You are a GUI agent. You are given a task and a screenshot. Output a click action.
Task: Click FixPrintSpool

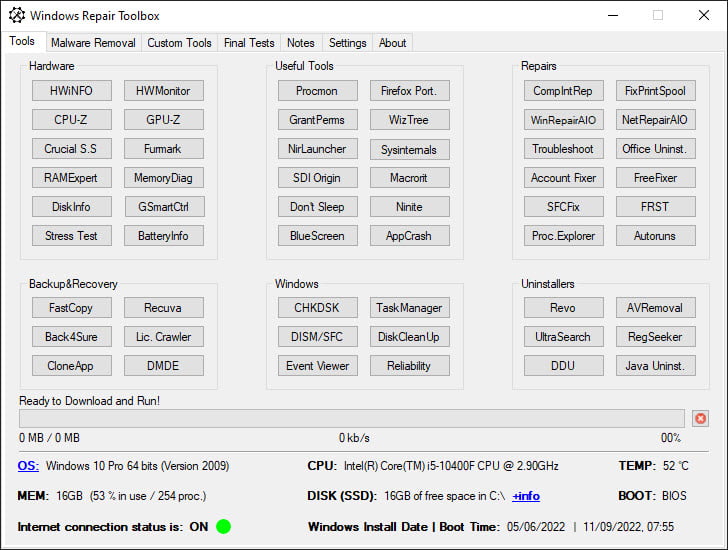[656, 91]
